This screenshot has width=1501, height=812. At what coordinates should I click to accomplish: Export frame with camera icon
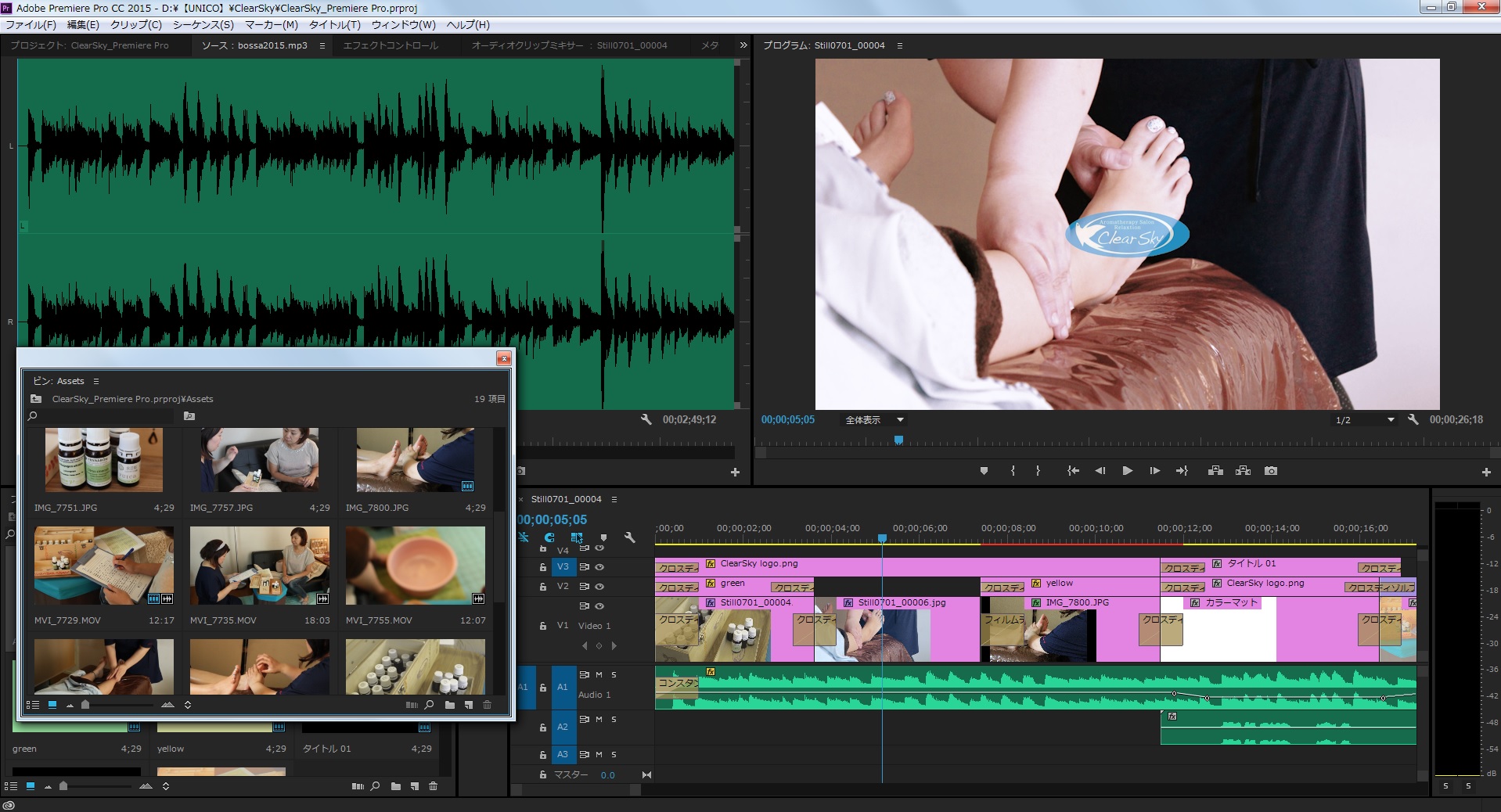click(1271, 471)
